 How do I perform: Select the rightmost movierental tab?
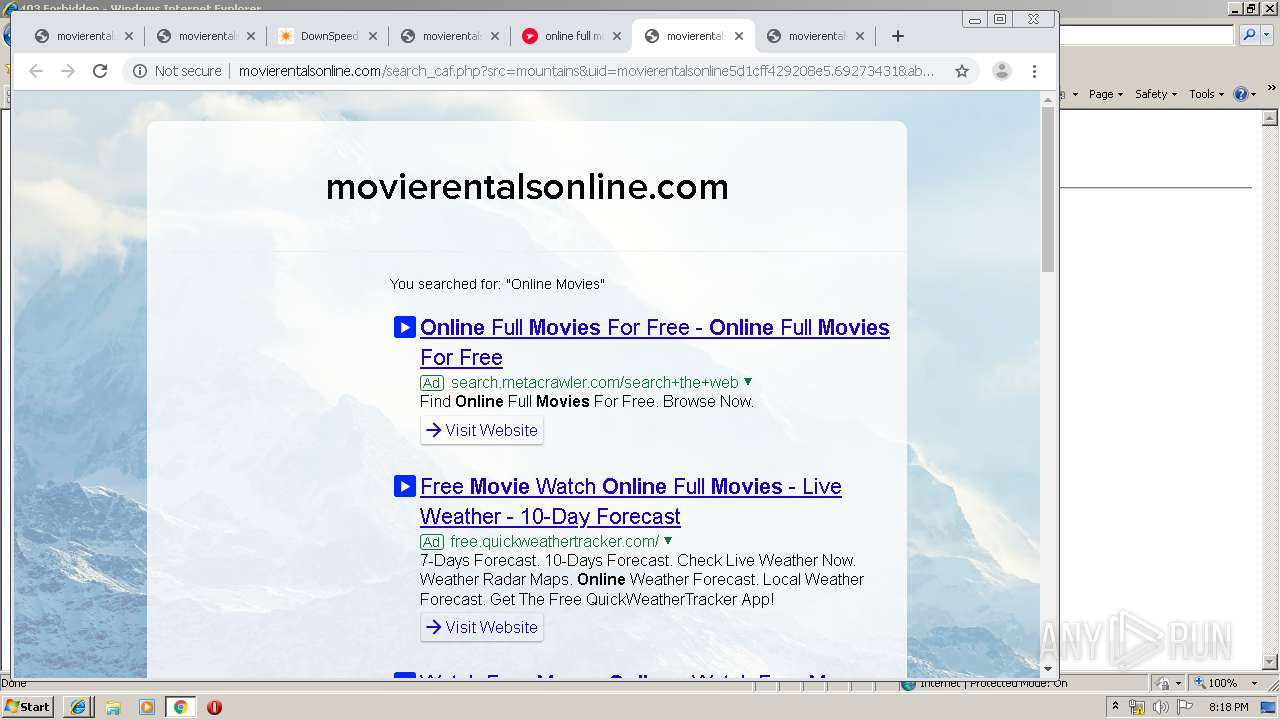(816, 36)
